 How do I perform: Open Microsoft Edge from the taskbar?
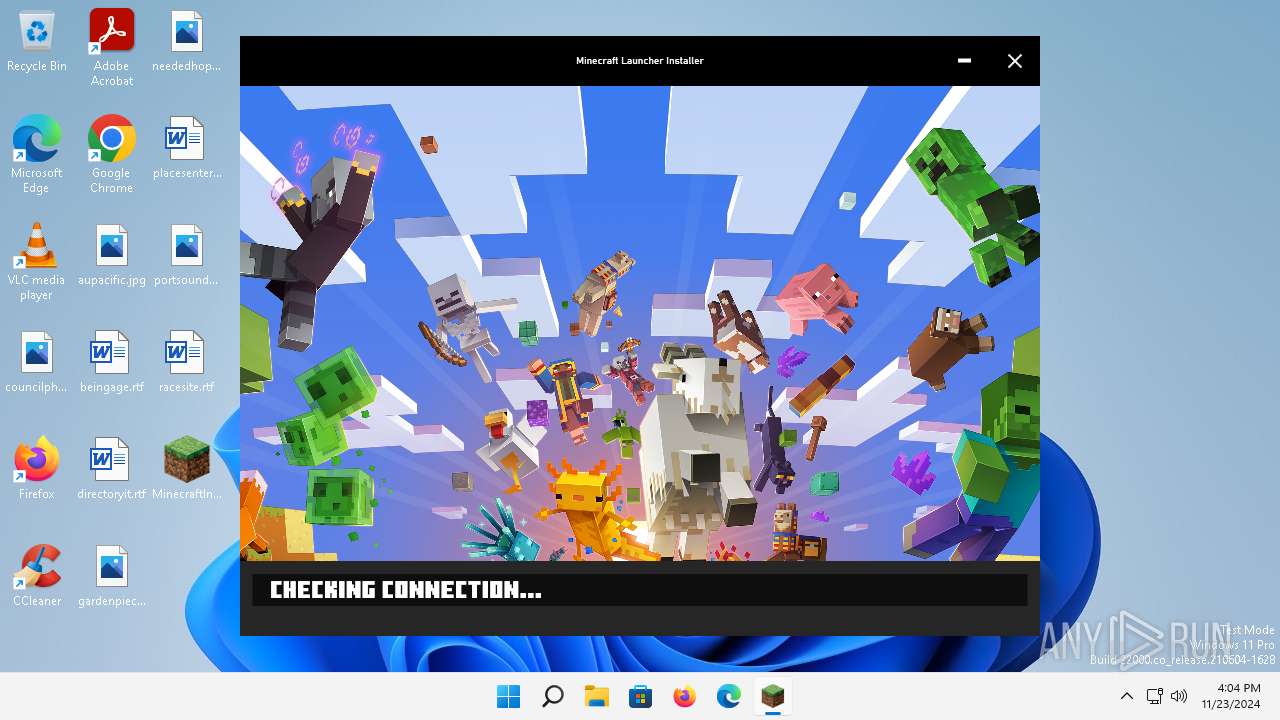(x=728, y=696)
